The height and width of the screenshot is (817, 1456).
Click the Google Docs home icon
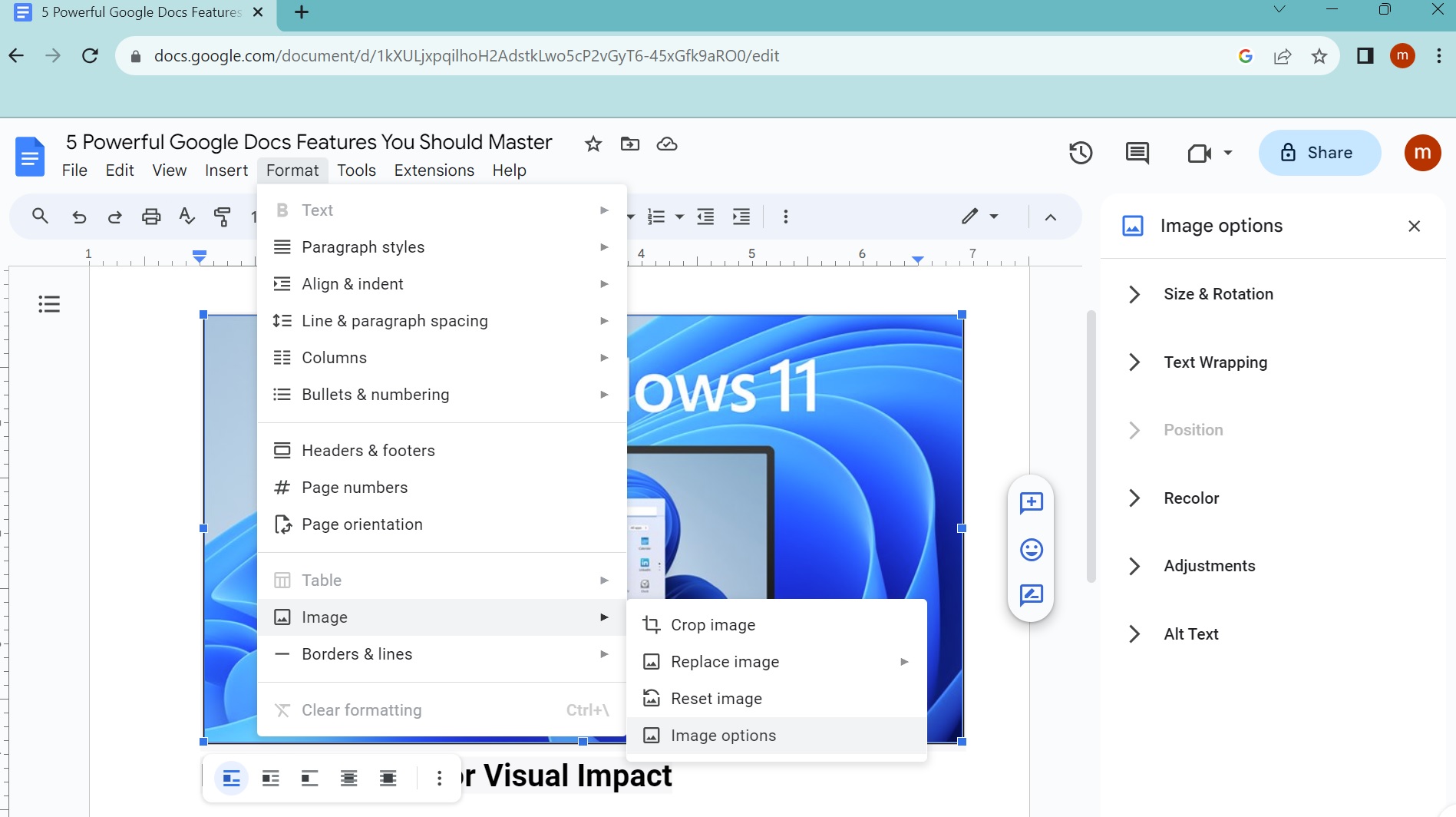coord(30,156)
